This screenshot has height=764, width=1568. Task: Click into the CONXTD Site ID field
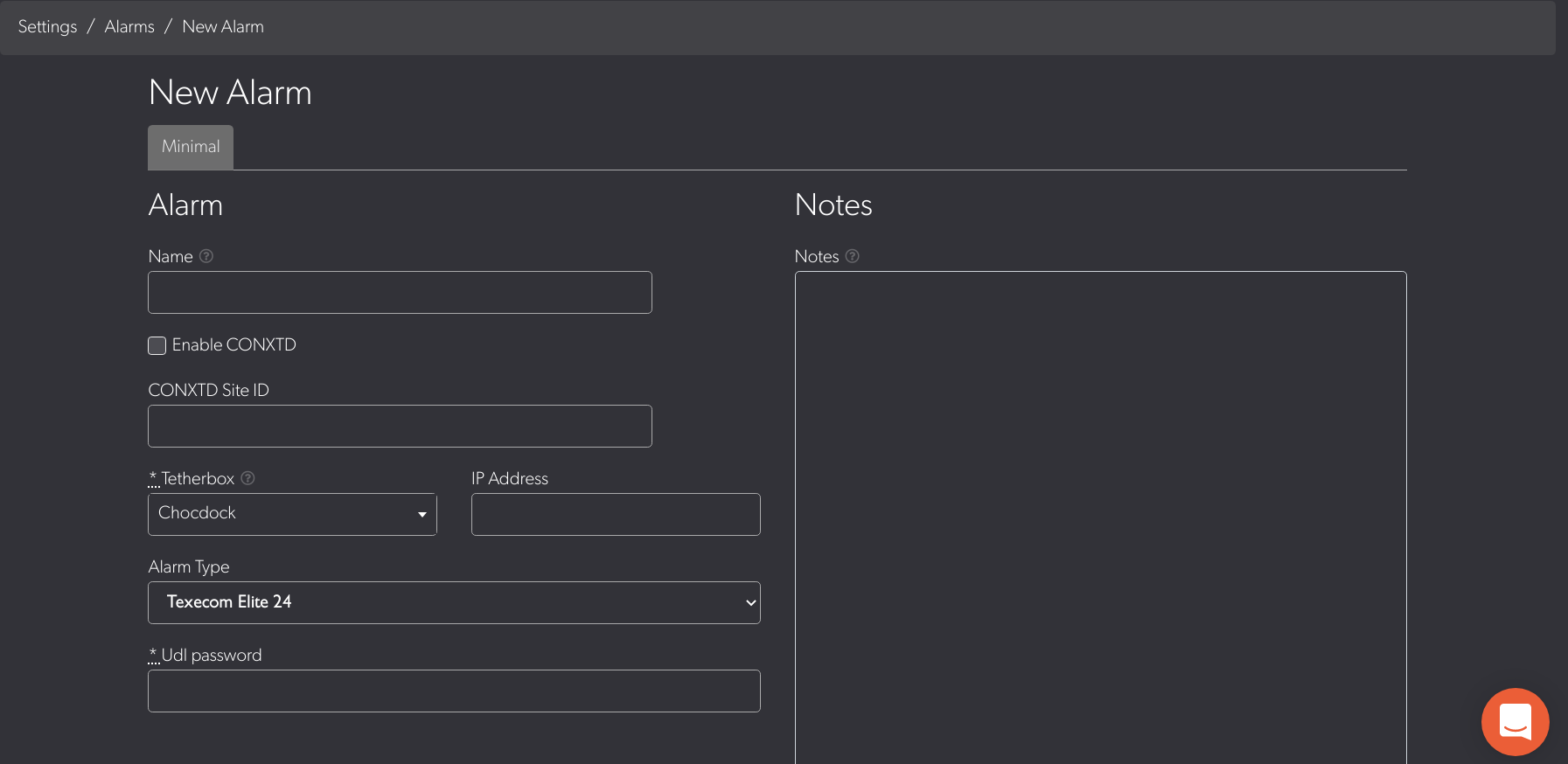400,427
